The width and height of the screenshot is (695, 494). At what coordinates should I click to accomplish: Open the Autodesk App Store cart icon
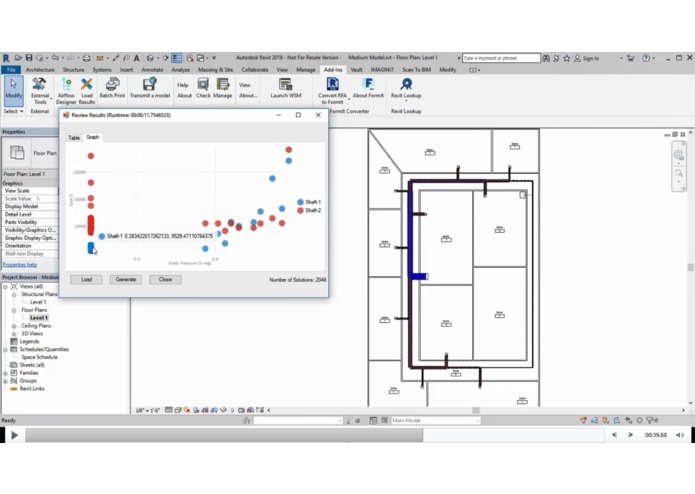[630, 58]
